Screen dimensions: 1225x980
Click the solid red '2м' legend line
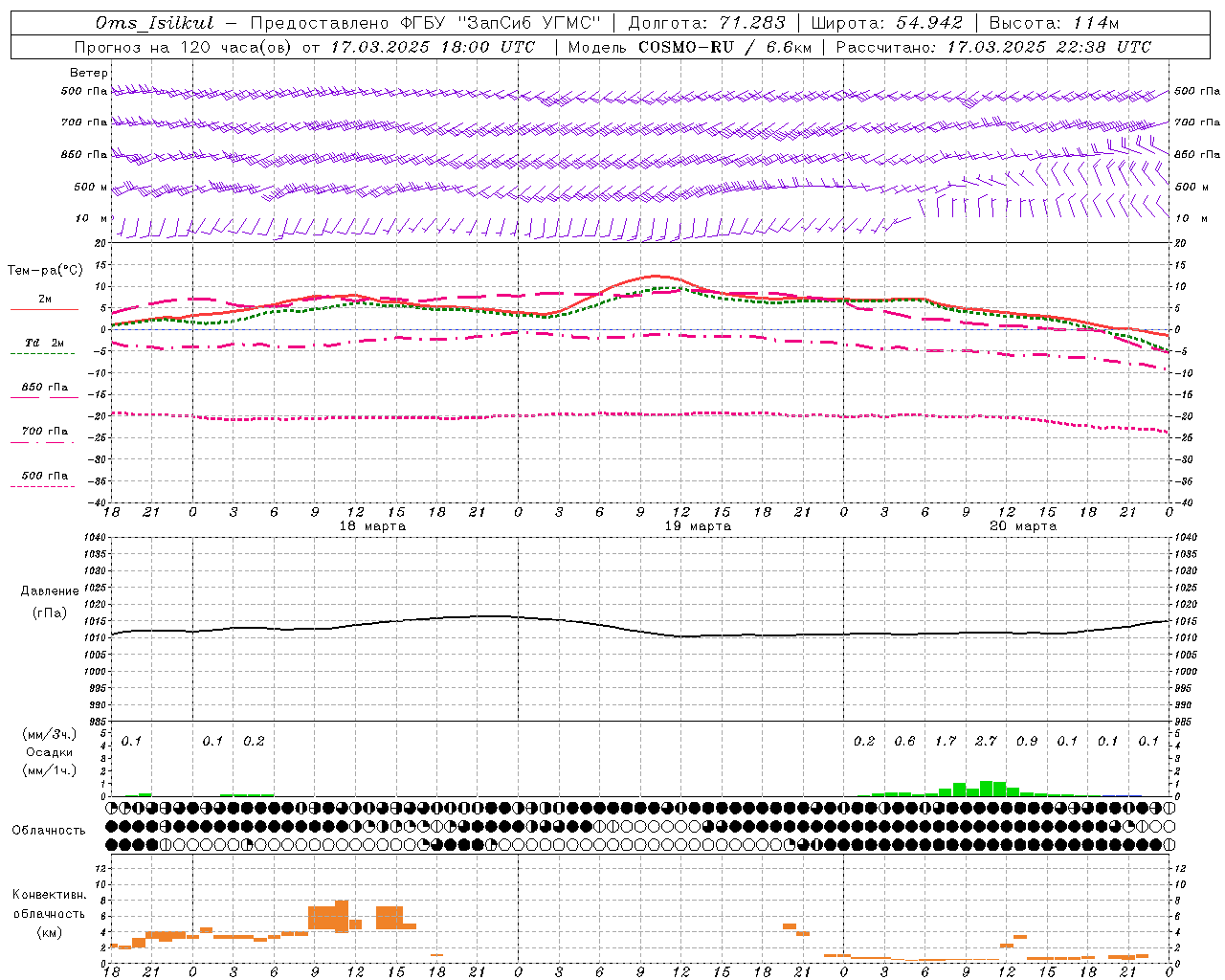[x=44, y=309]
